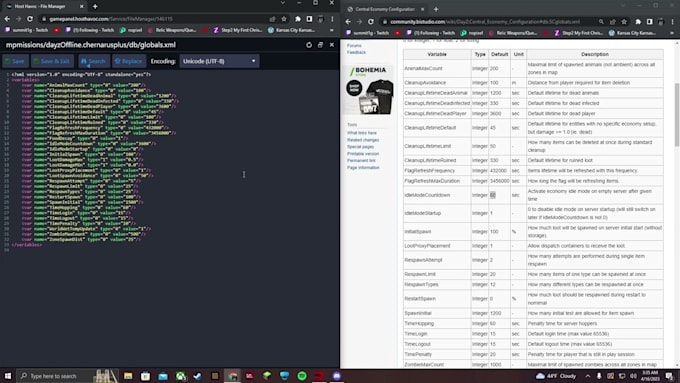The image size is (680, 383).
Task: Click community.bistudio.com address bar
Action: point(486,22)
